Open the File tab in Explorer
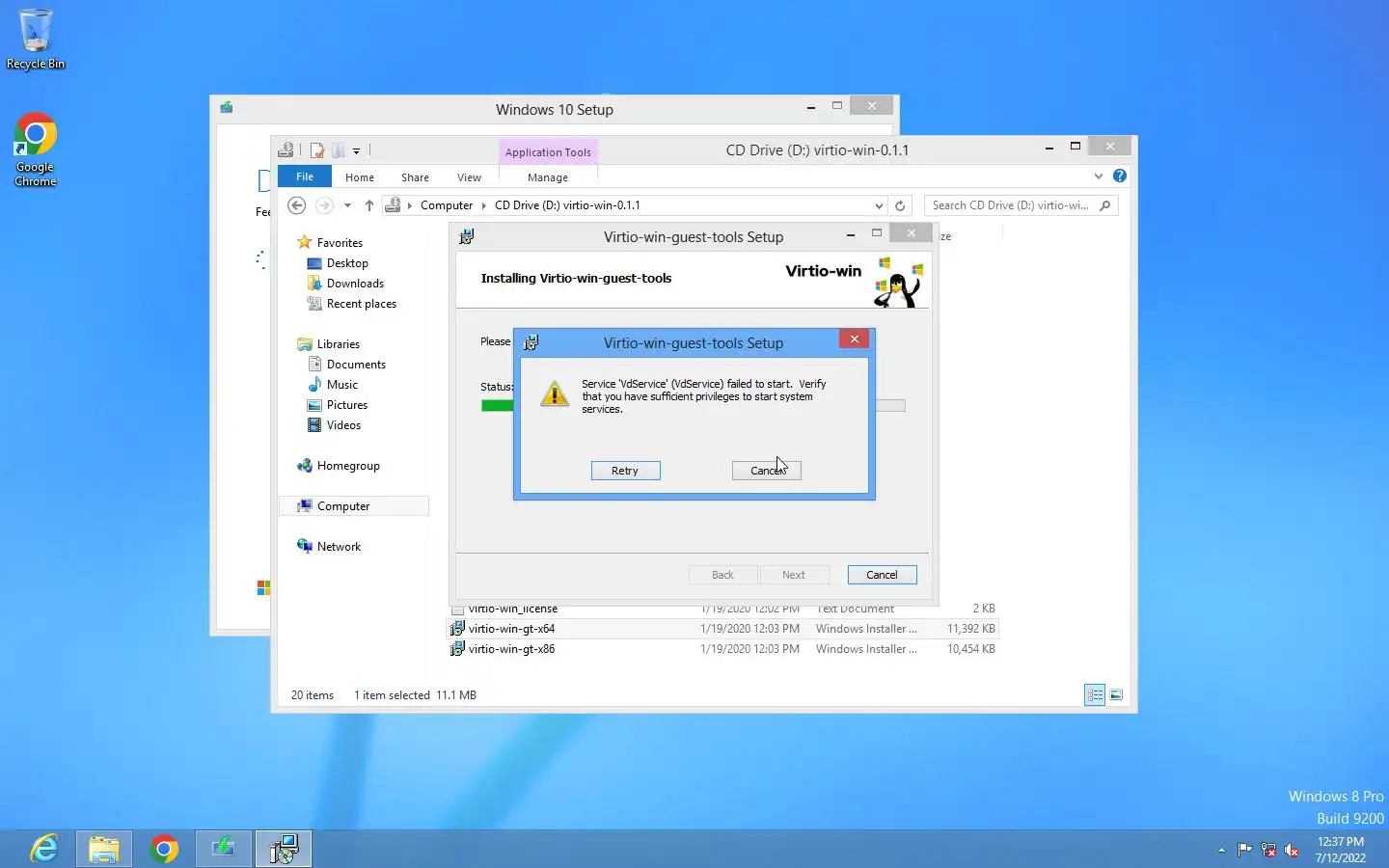 (x=305, y=176)
